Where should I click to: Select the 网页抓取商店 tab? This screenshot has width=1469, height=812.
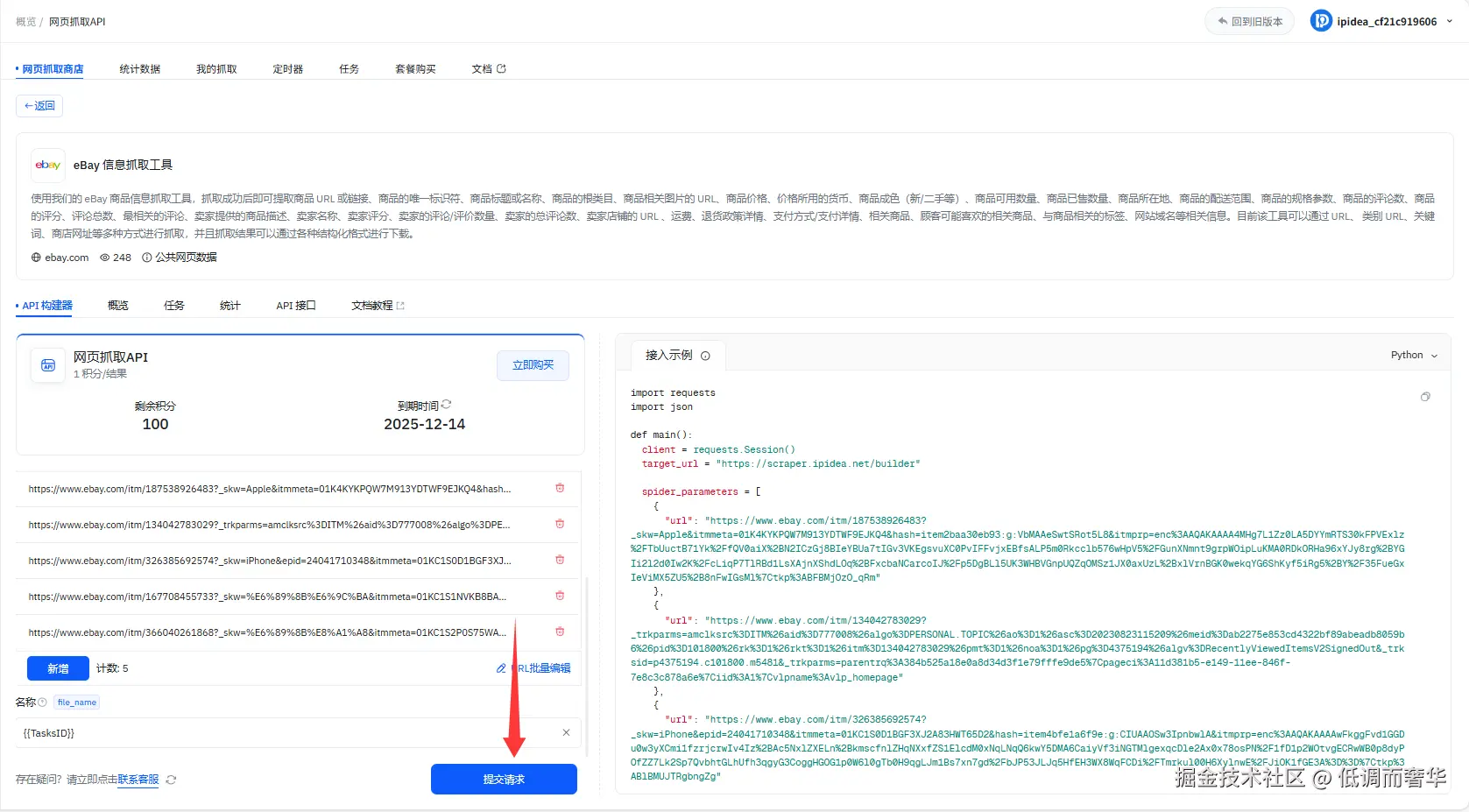point(53,69)
